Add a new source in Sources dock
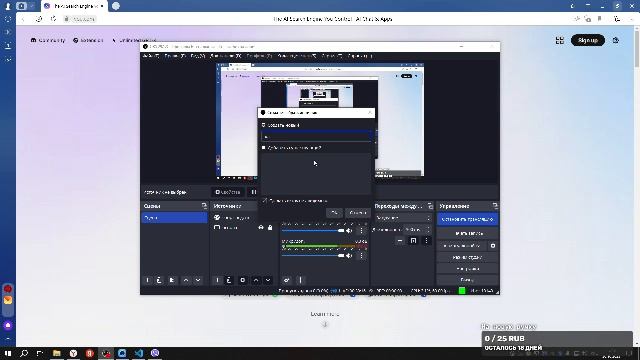Viewport: 640px width, 360px height. pos(217,280)
